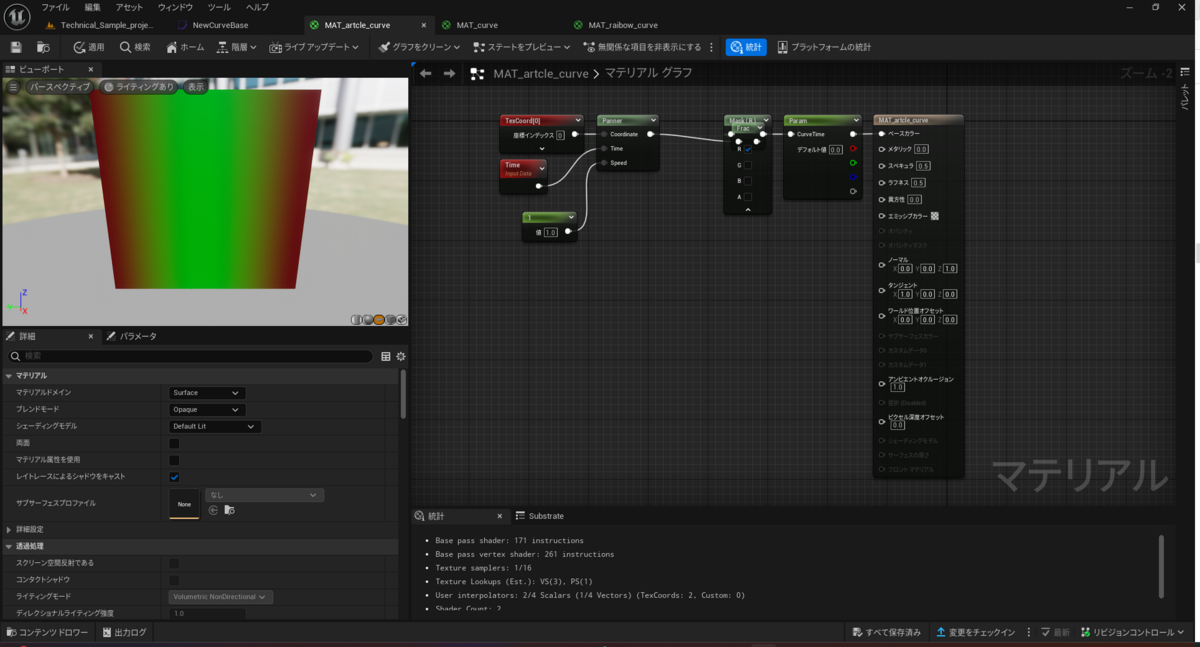Screen dimensions: 1200x647
Task: Click the エミッシブカラー color swatch
Action: (x=934, y=216)
